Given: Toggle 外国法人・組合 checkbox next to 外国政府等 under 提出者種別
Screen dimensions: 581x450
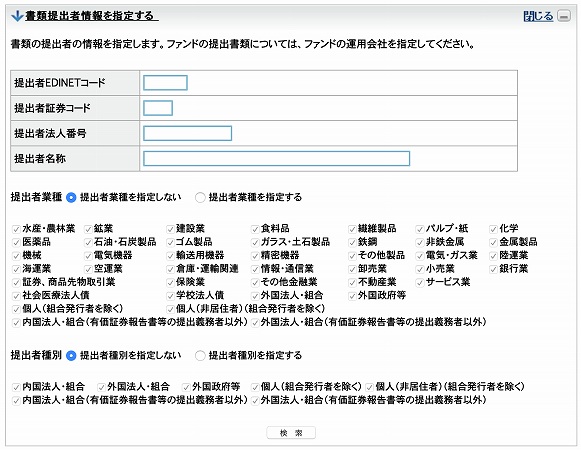Looking at the screenshot, I should pos(101,387).
